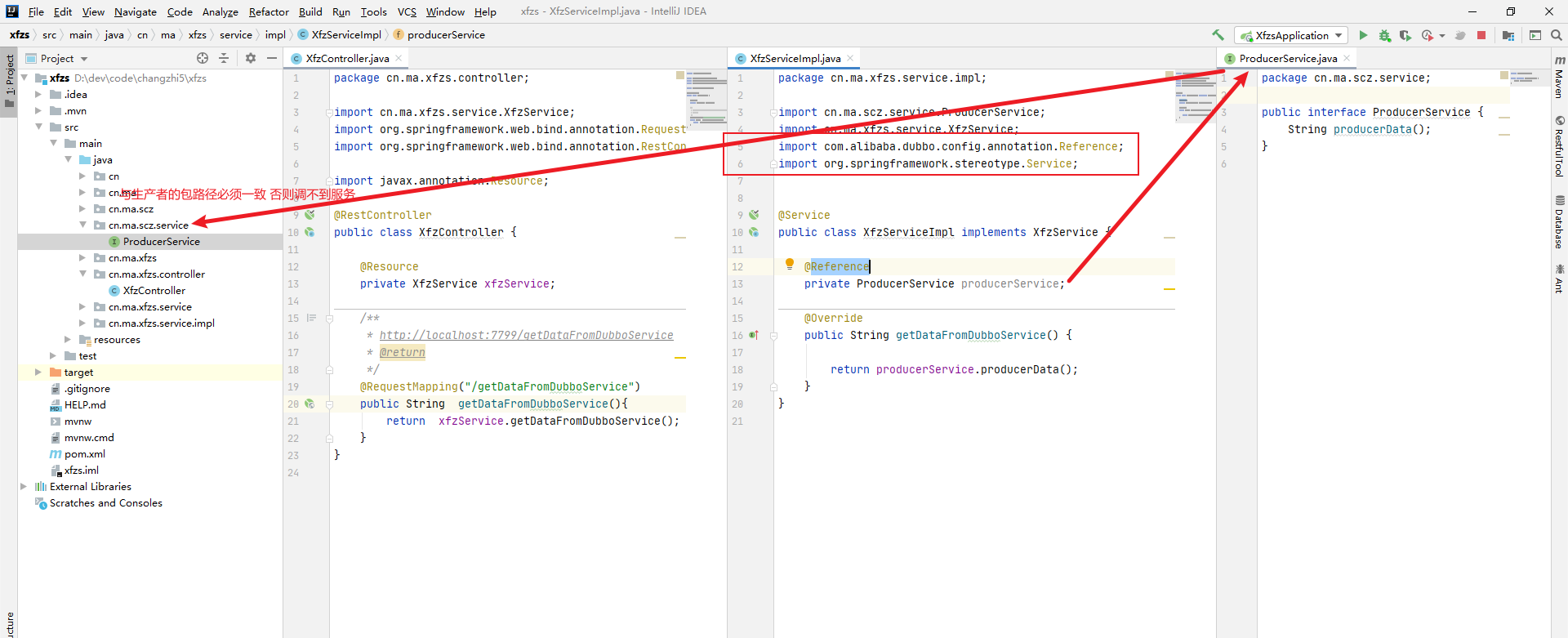Open Project panel settings gear
Screen dimensions: 1568x638
[251, 58]
